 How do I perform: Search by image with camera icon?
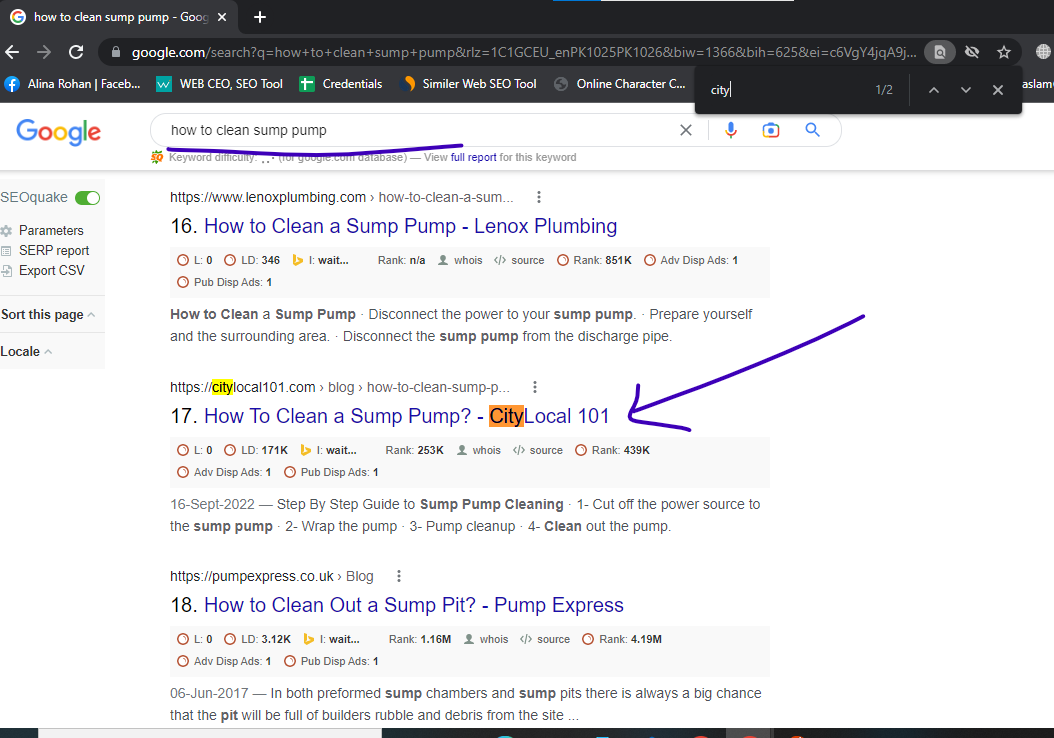[x=771, y=130]
